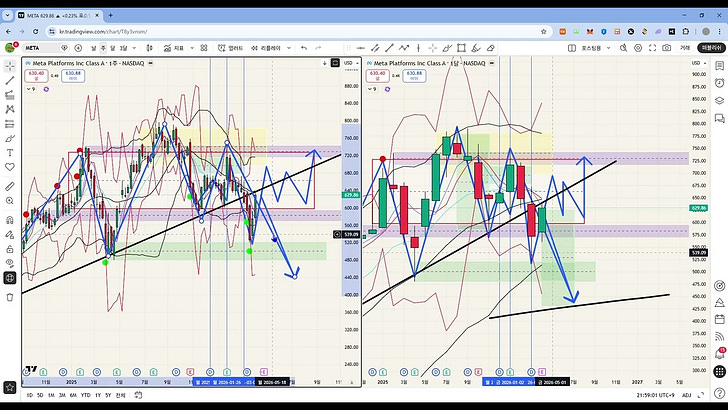Click the redo arrow in toolbar

click(x=318, y=48)
